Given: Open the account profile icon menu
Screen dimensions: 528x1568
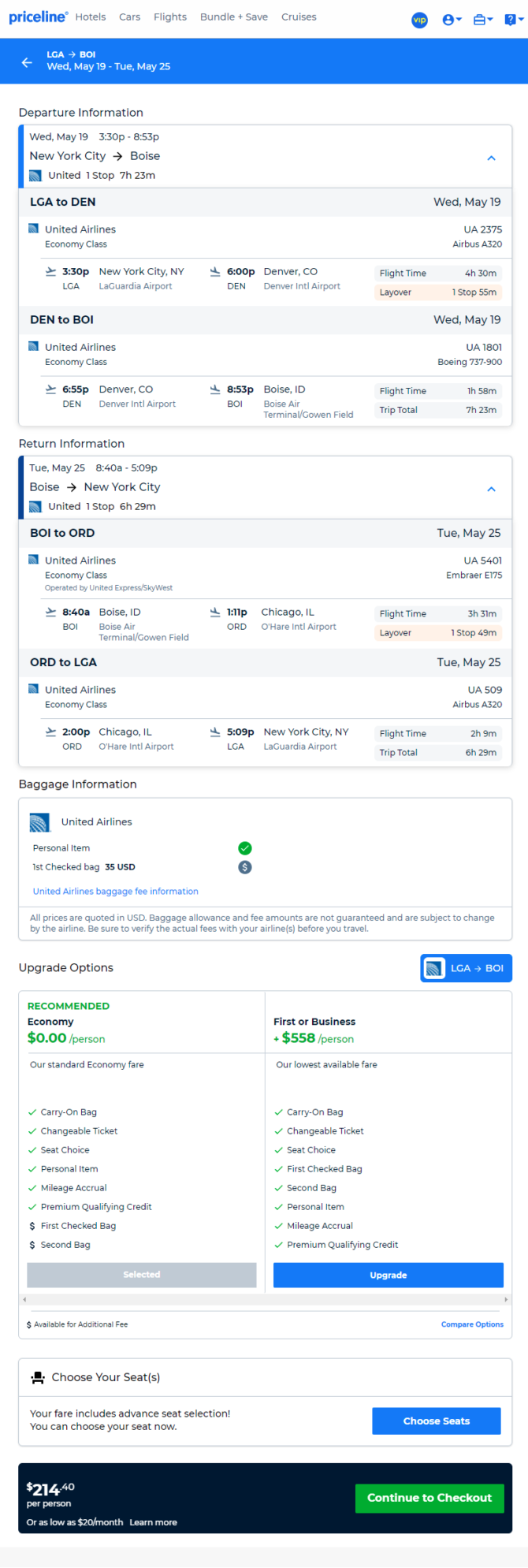Looking at the screenshot, I should [452, 20].
